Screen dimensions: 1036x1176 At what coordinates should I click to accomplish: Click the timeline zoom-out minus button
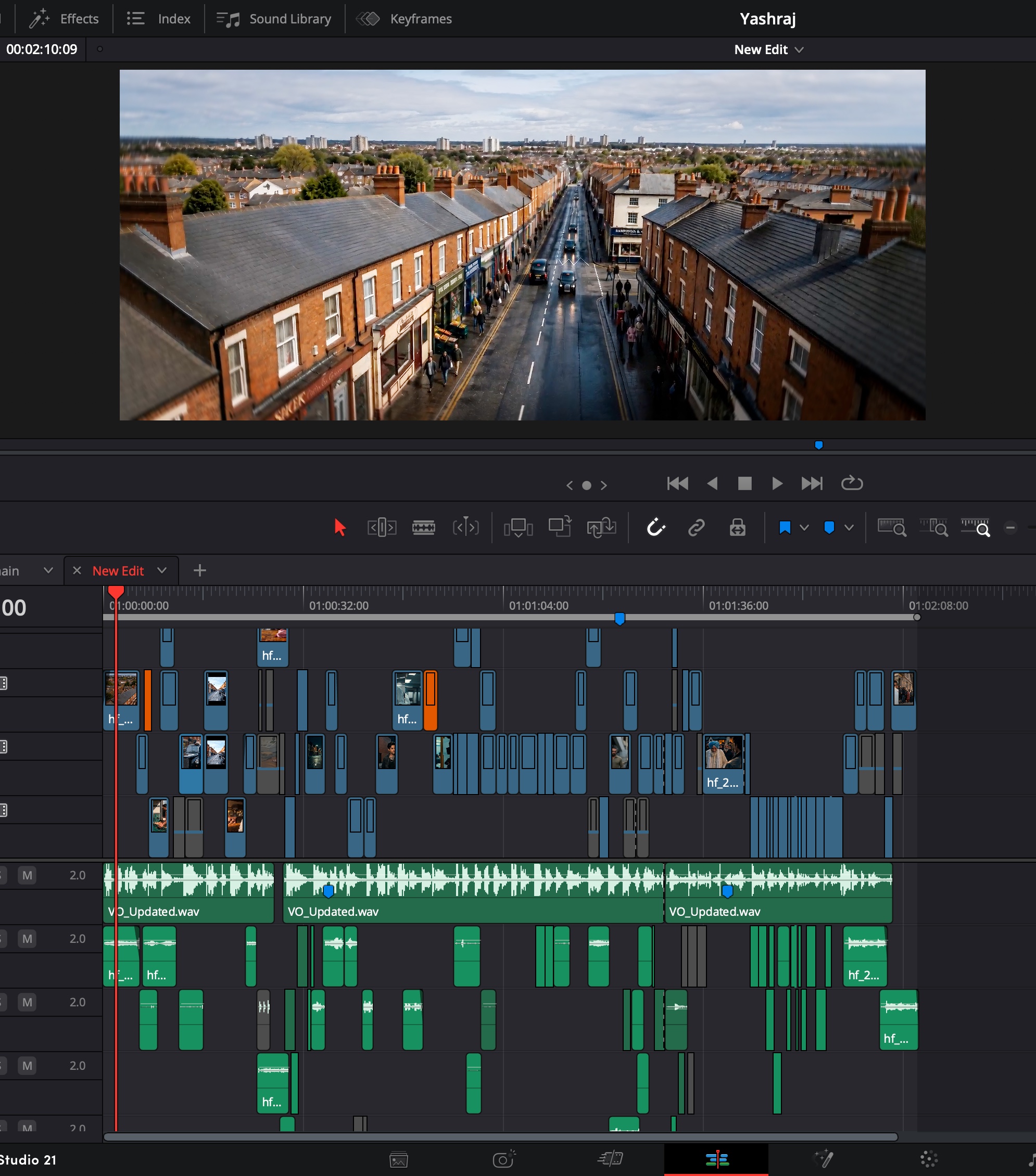(x=1010, y=527)
